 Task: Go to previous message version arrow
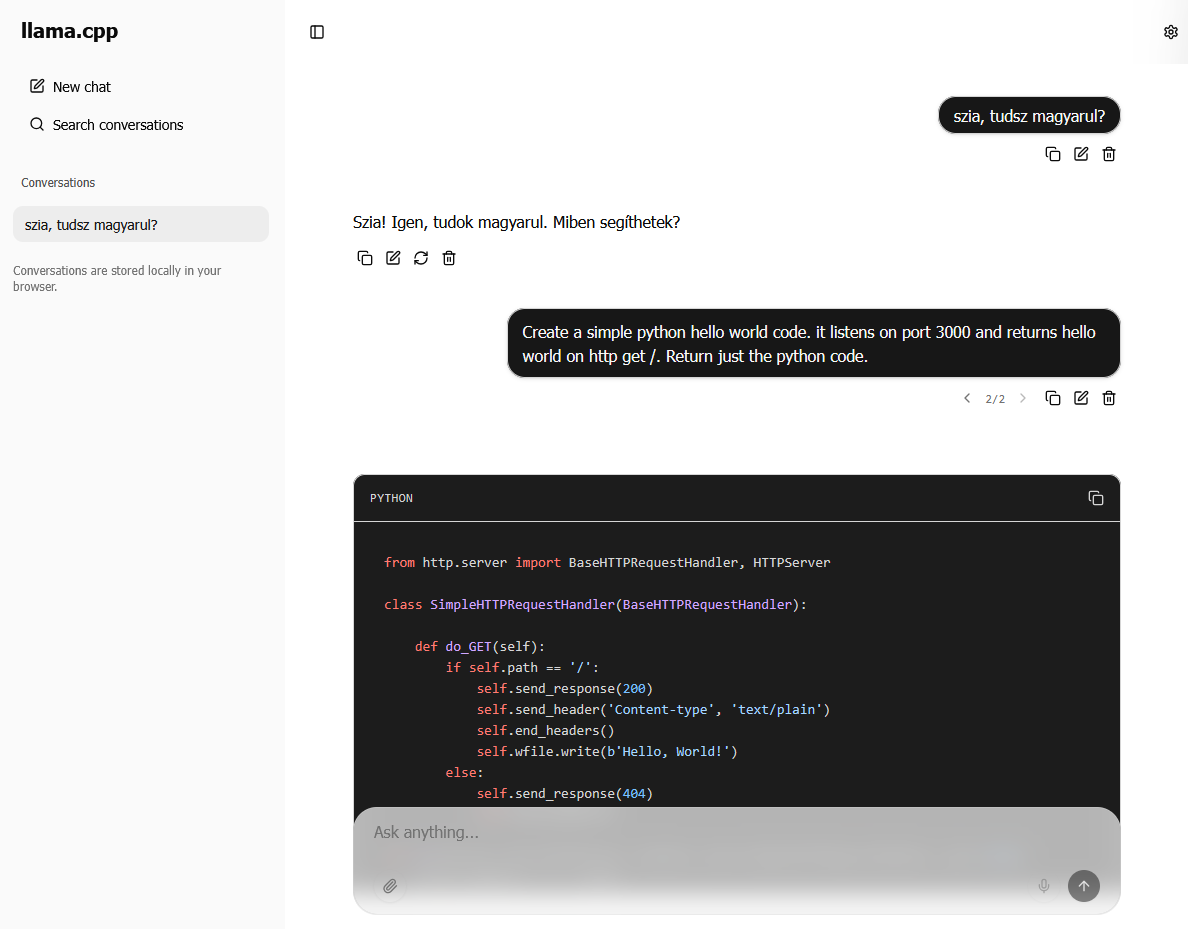[x=967, y=398]
